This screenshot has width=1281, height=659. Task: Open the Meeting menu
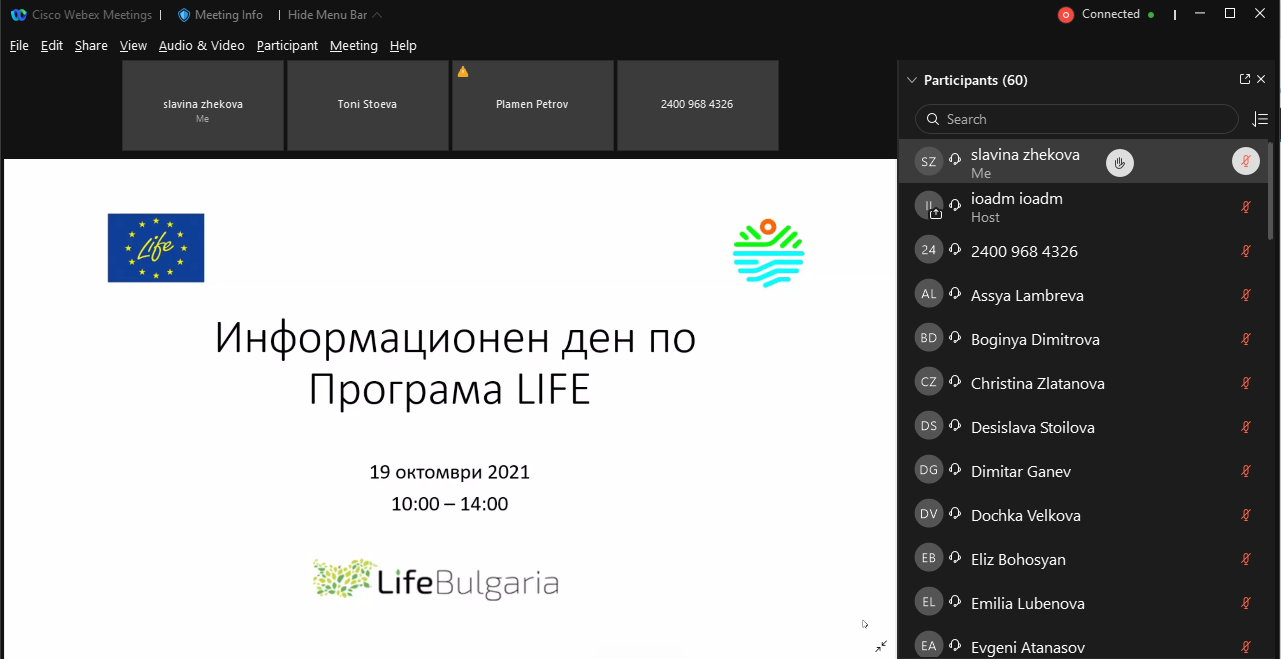(354, 46)
